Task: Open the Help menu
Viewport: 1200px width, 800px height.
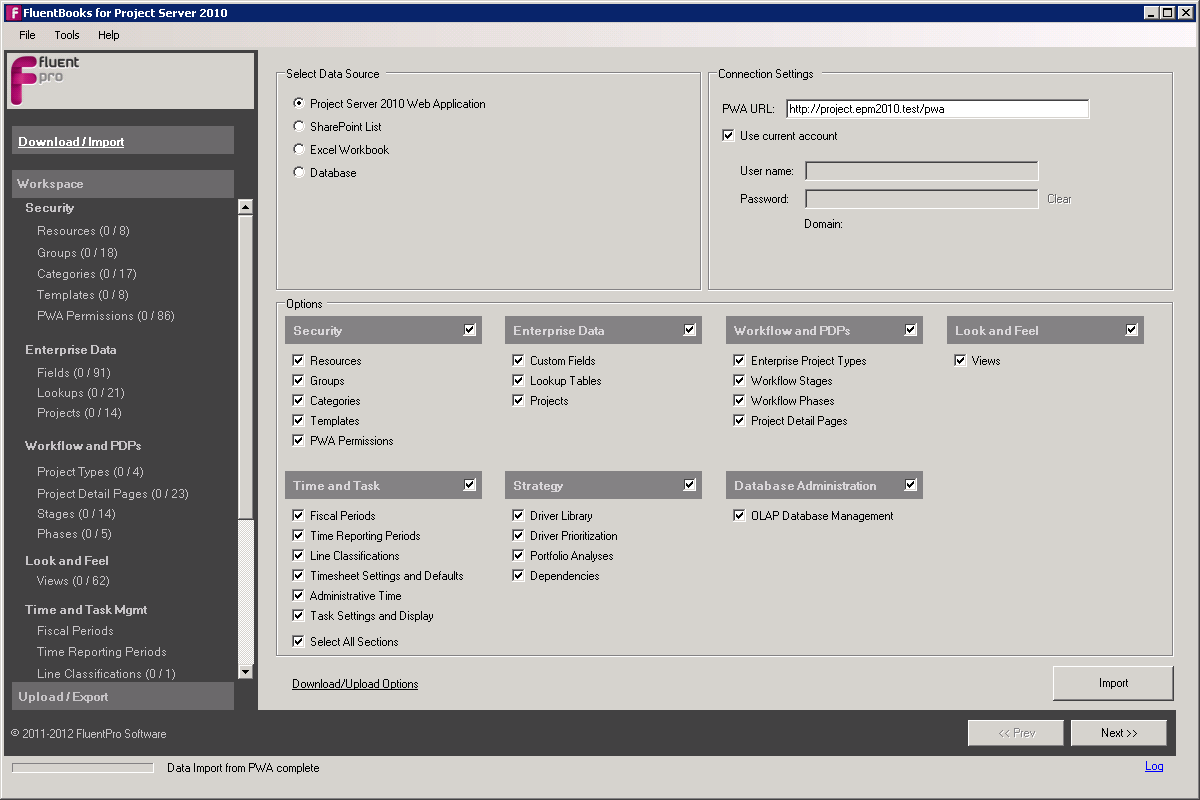Action: (109, 35)
